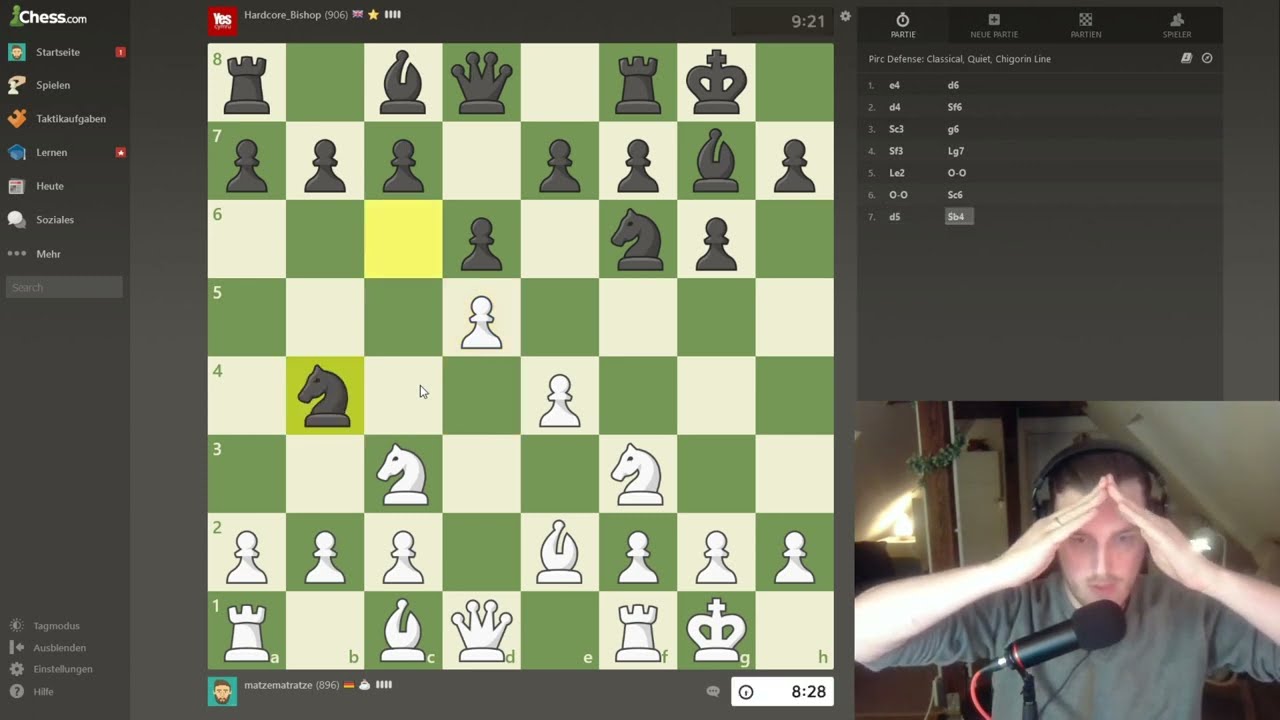This screenshot has height=720, width=1280.
Task: Click the white knight on f3
Action: coord(638,474)
